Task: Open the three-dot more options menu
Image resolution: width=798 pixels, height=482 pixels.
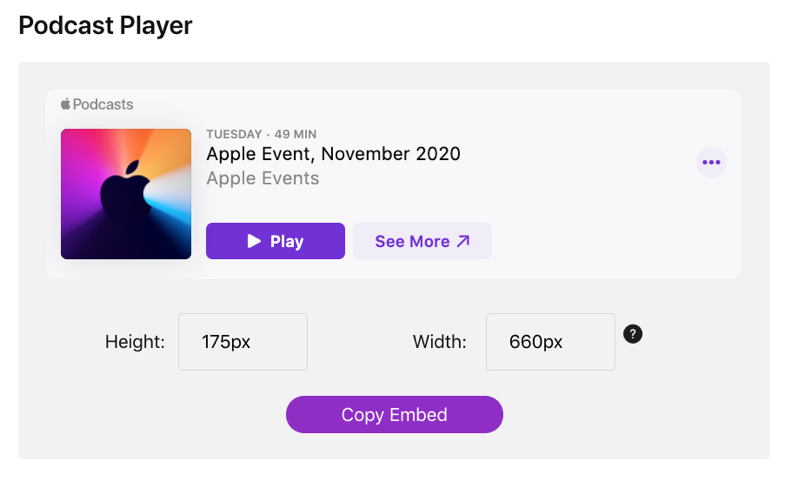Action: (711, 162)
